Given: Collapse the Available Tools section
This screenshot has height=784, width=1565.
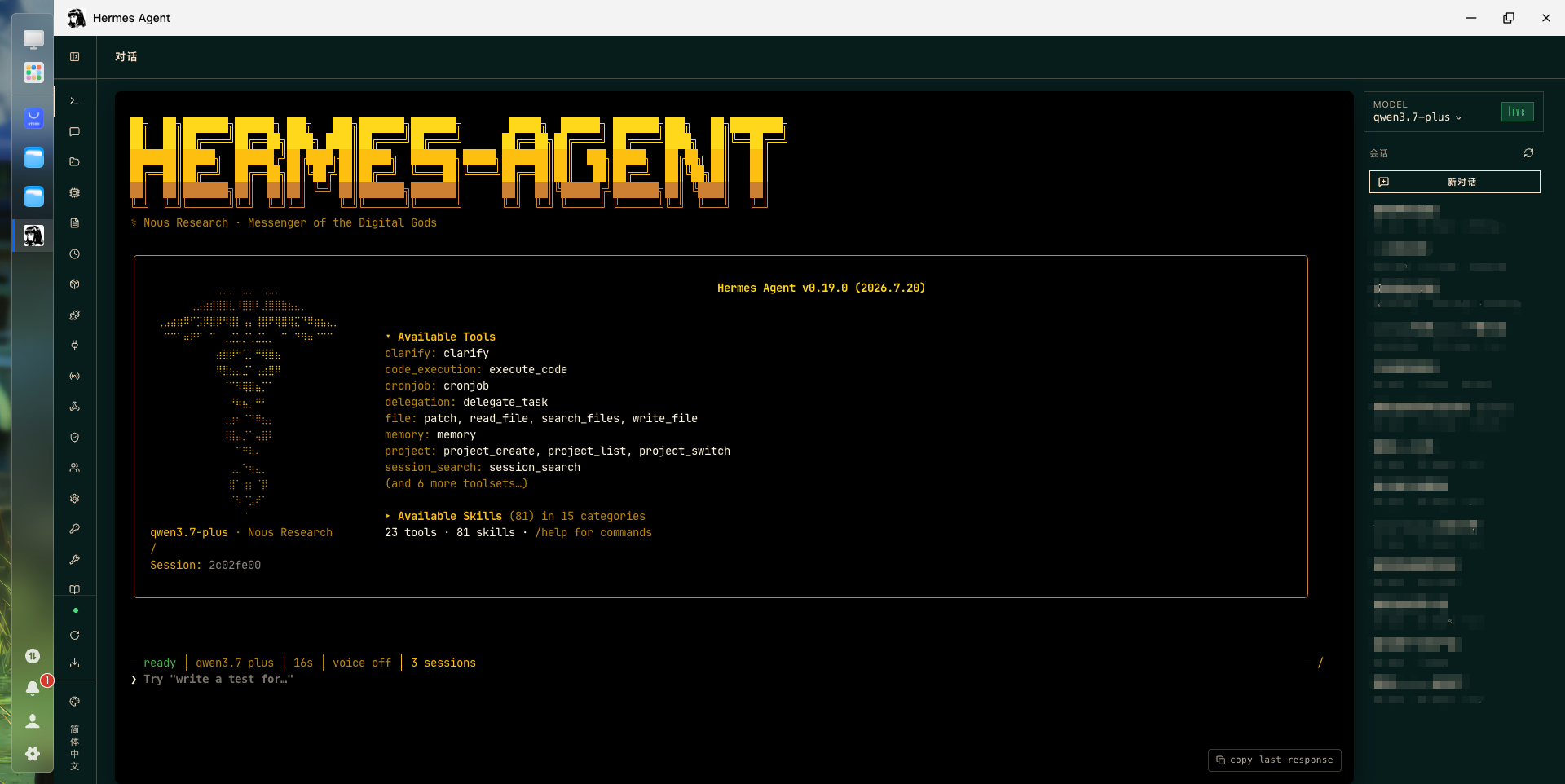Looking at the screenshot, I should [x=440, y=337].
